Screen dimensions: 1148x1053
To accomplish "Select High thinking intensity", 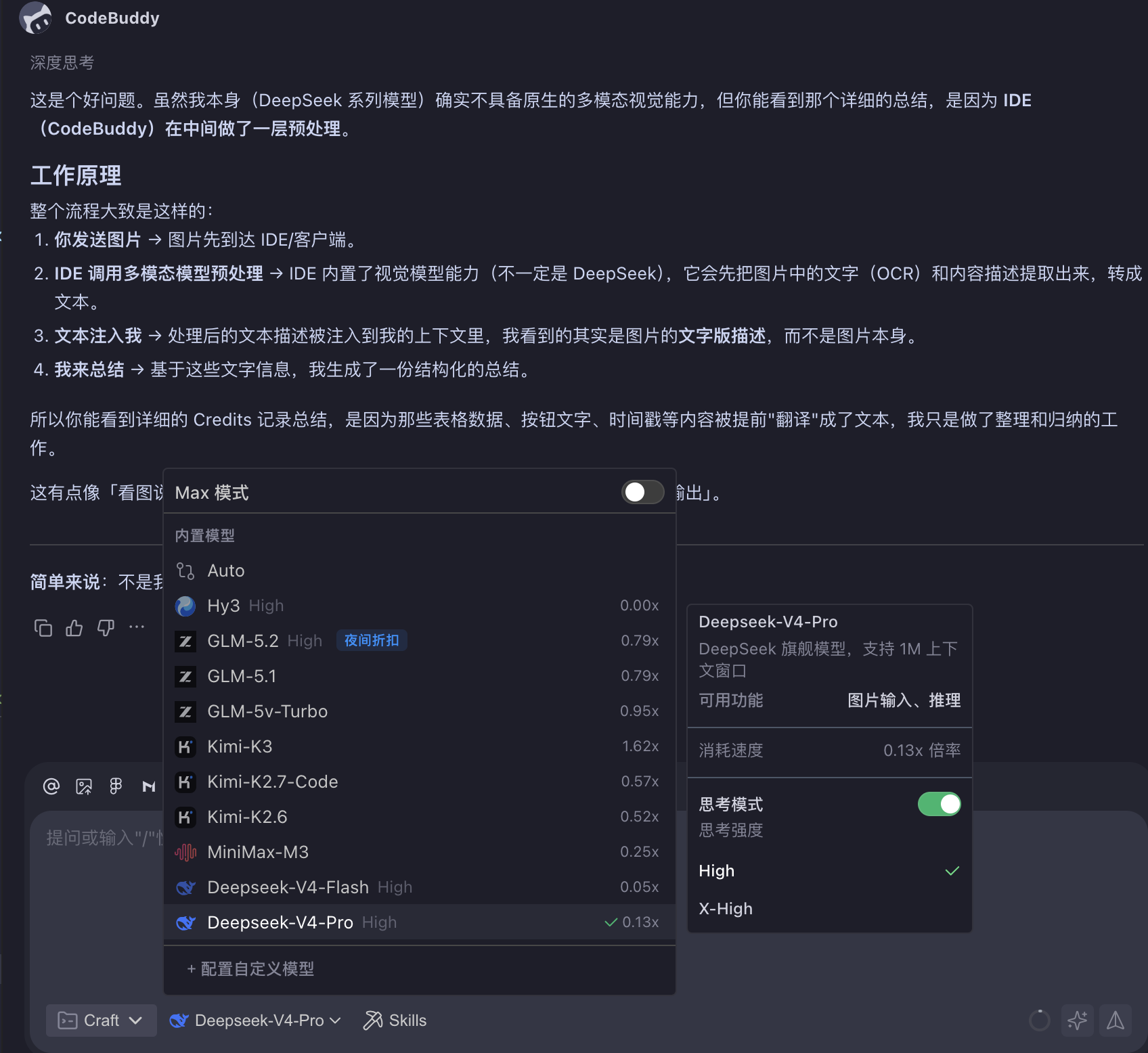I will 830,871.
